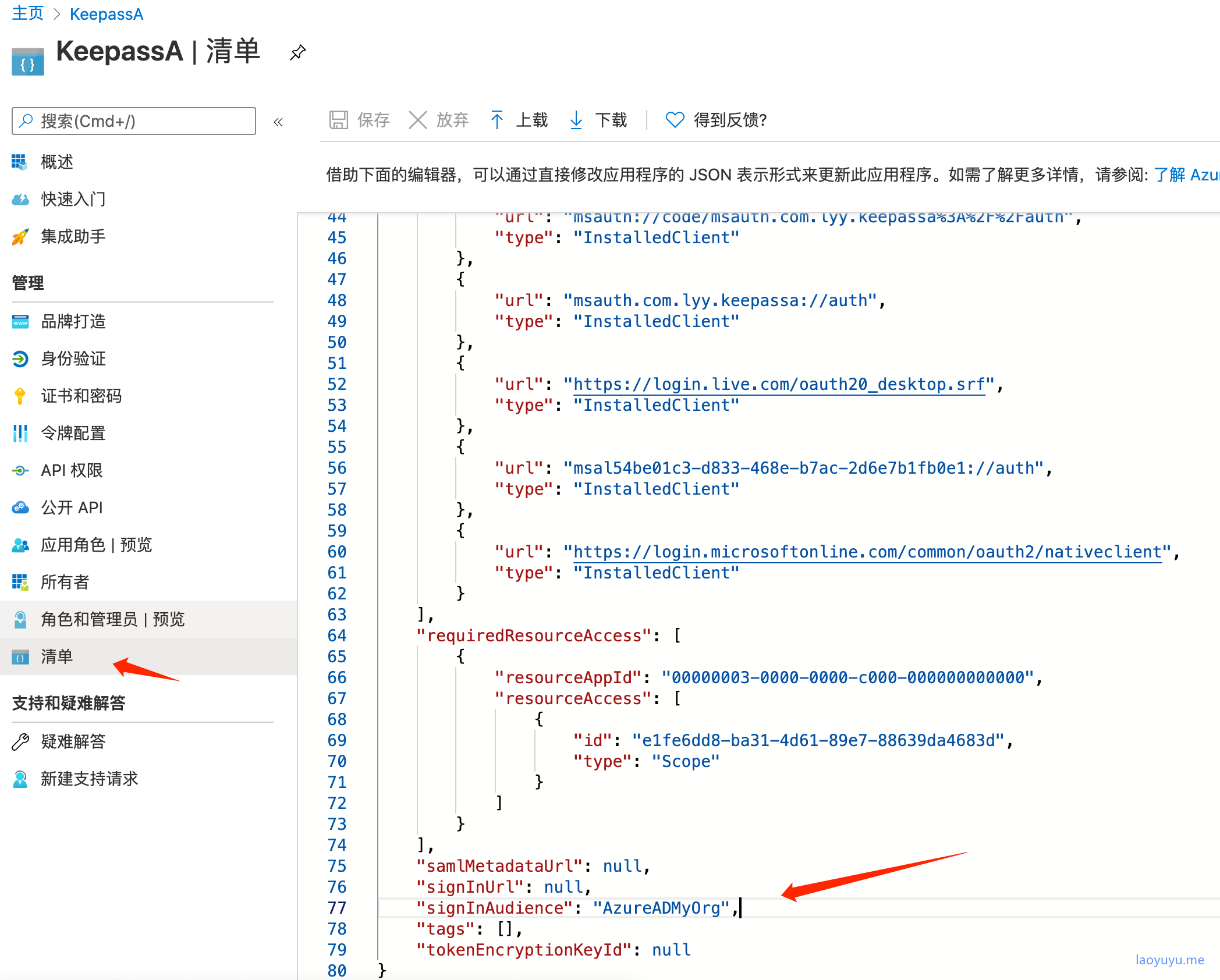The image size is (1220, 980).
Task: Open the 概述 overview menu item
Action: point(57,162)
